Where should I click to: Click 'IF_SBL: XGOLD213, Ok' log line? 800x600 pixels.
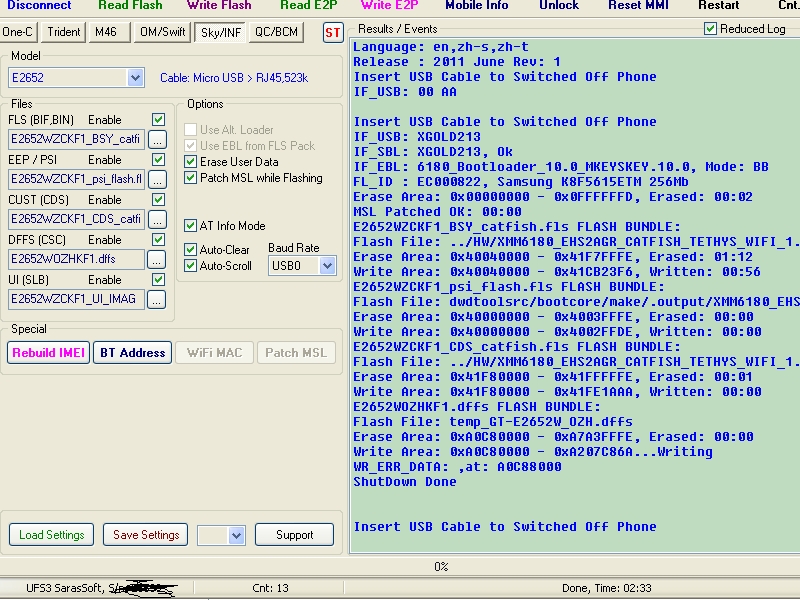[x=433, y=152]
